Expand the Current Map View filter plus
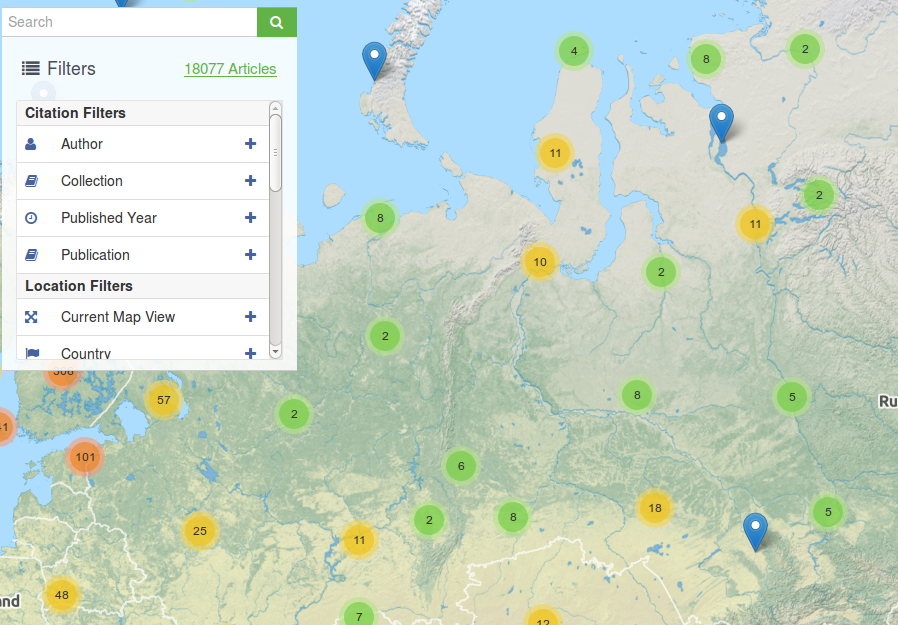The width and height of the screenshot is (898, 625). point(250,317)
